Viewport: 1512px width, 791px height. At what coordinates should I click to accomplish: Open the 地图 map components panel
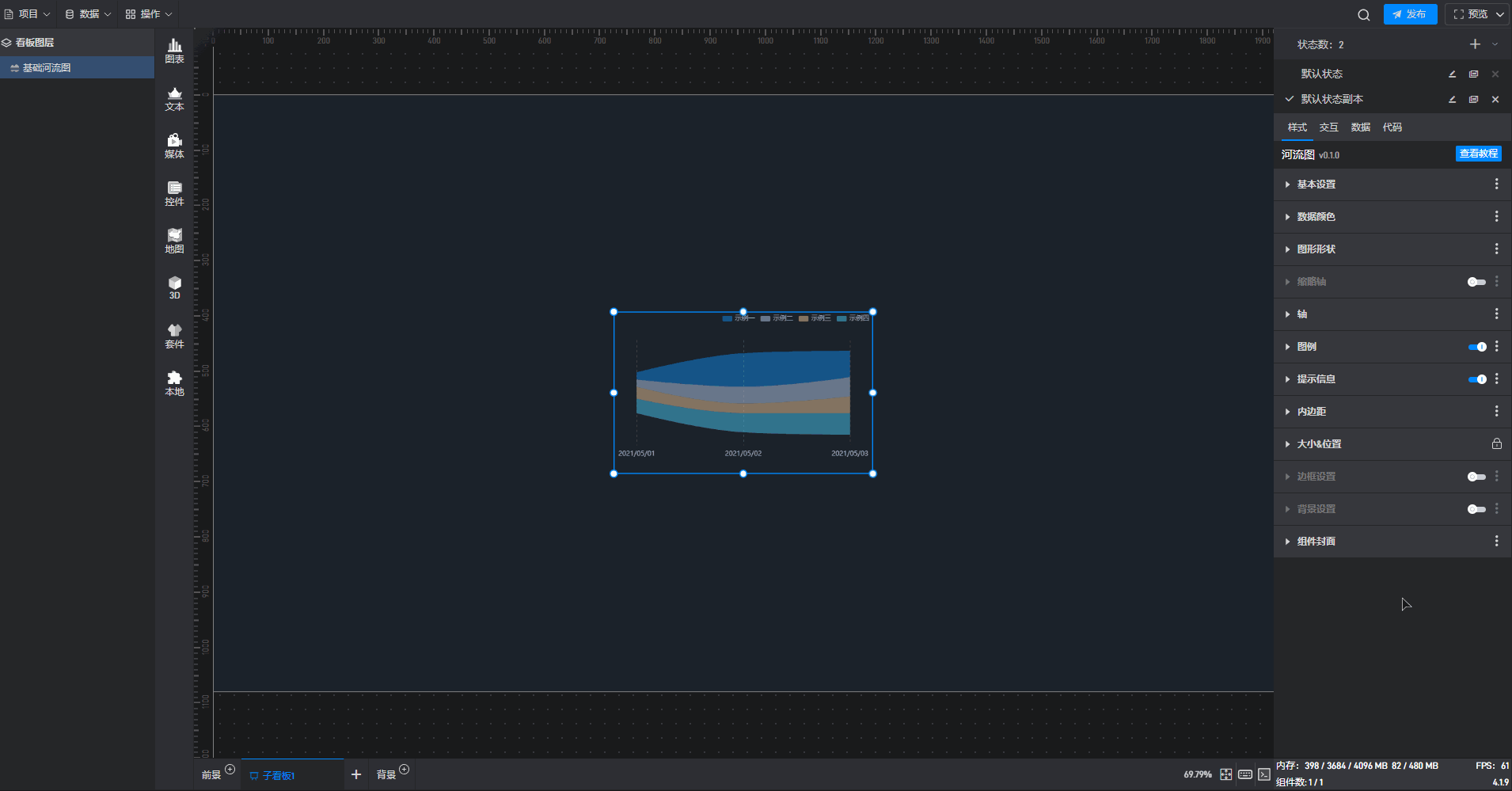174,241
